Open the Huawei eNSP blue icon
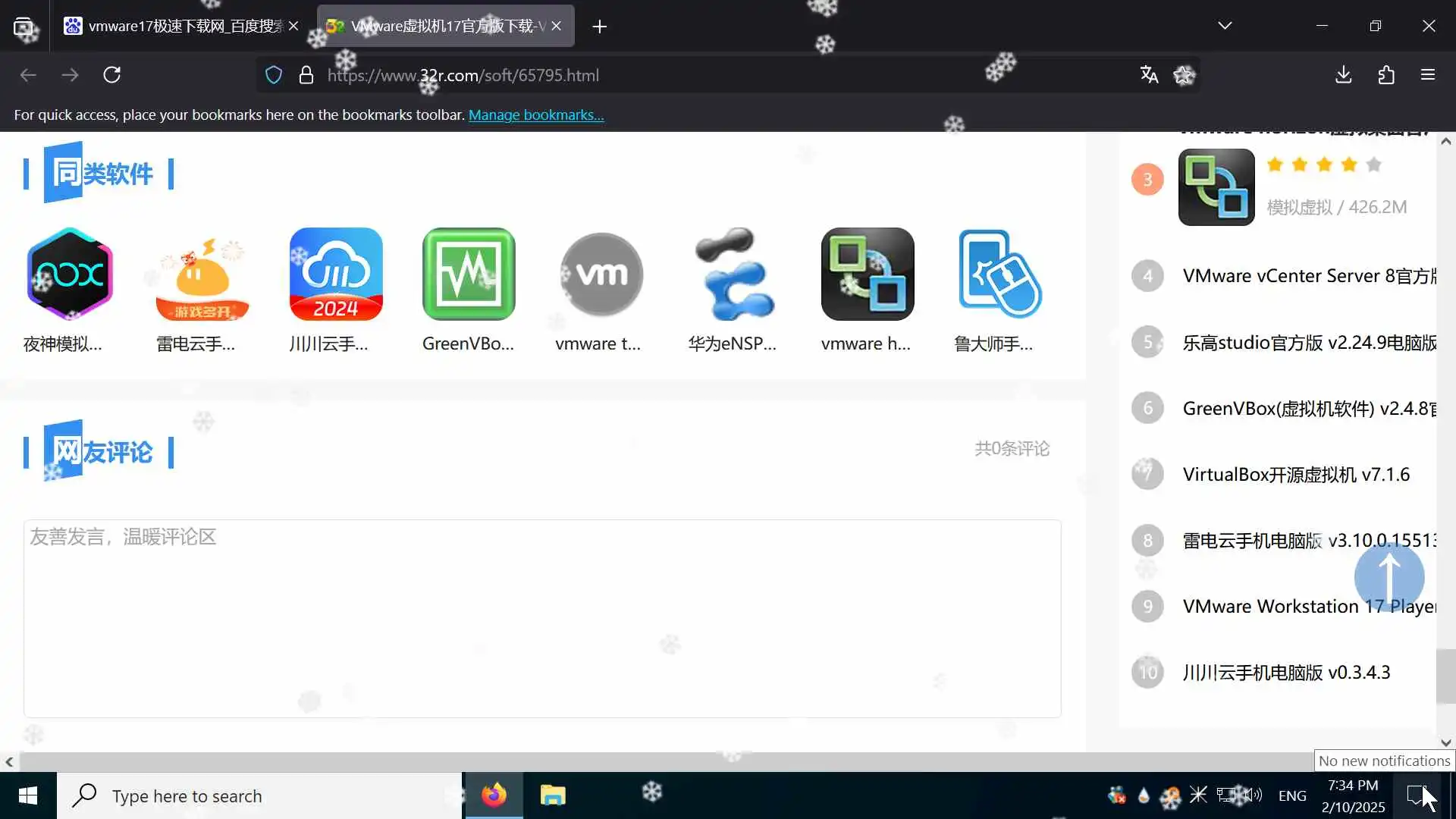This screenshot has width=1456, height=819. pos(734,275)
